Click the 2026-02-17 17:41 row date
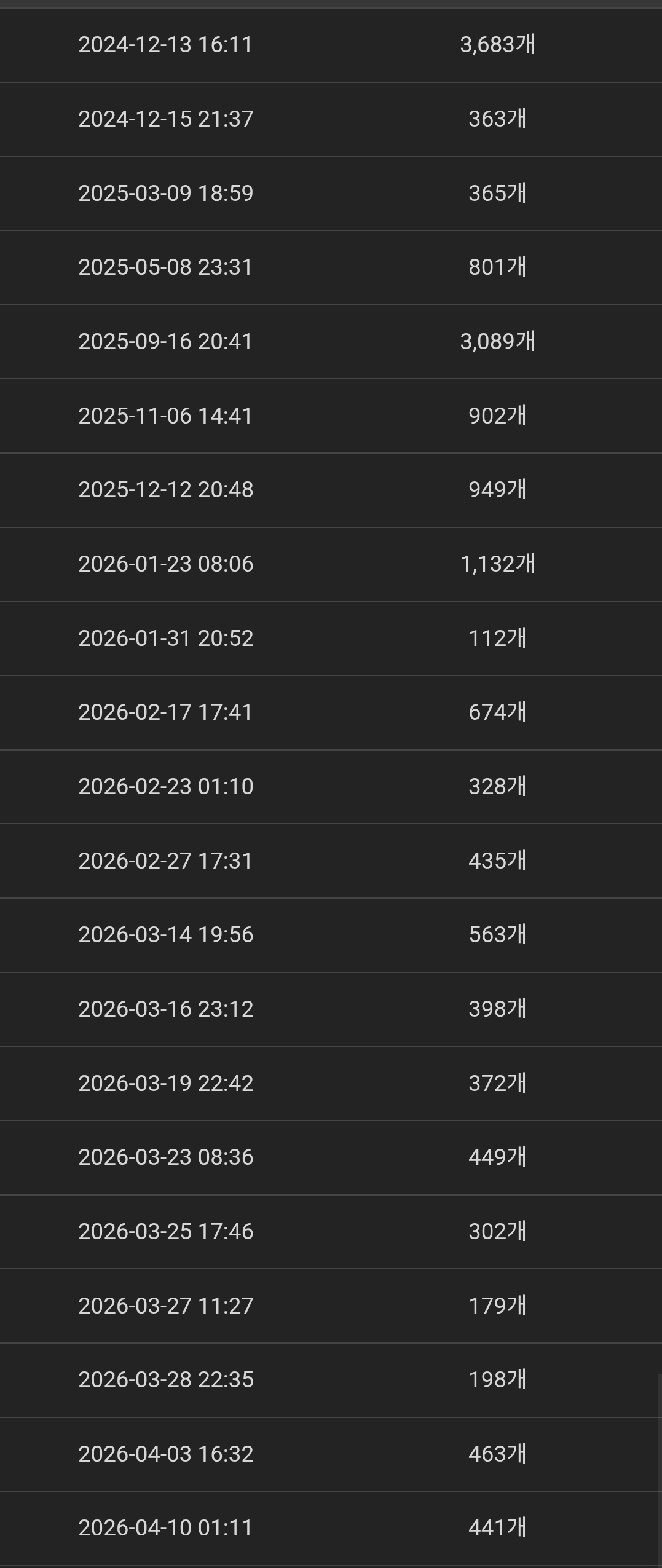The height and width of the screenshot is (1568, 662). 165,712
